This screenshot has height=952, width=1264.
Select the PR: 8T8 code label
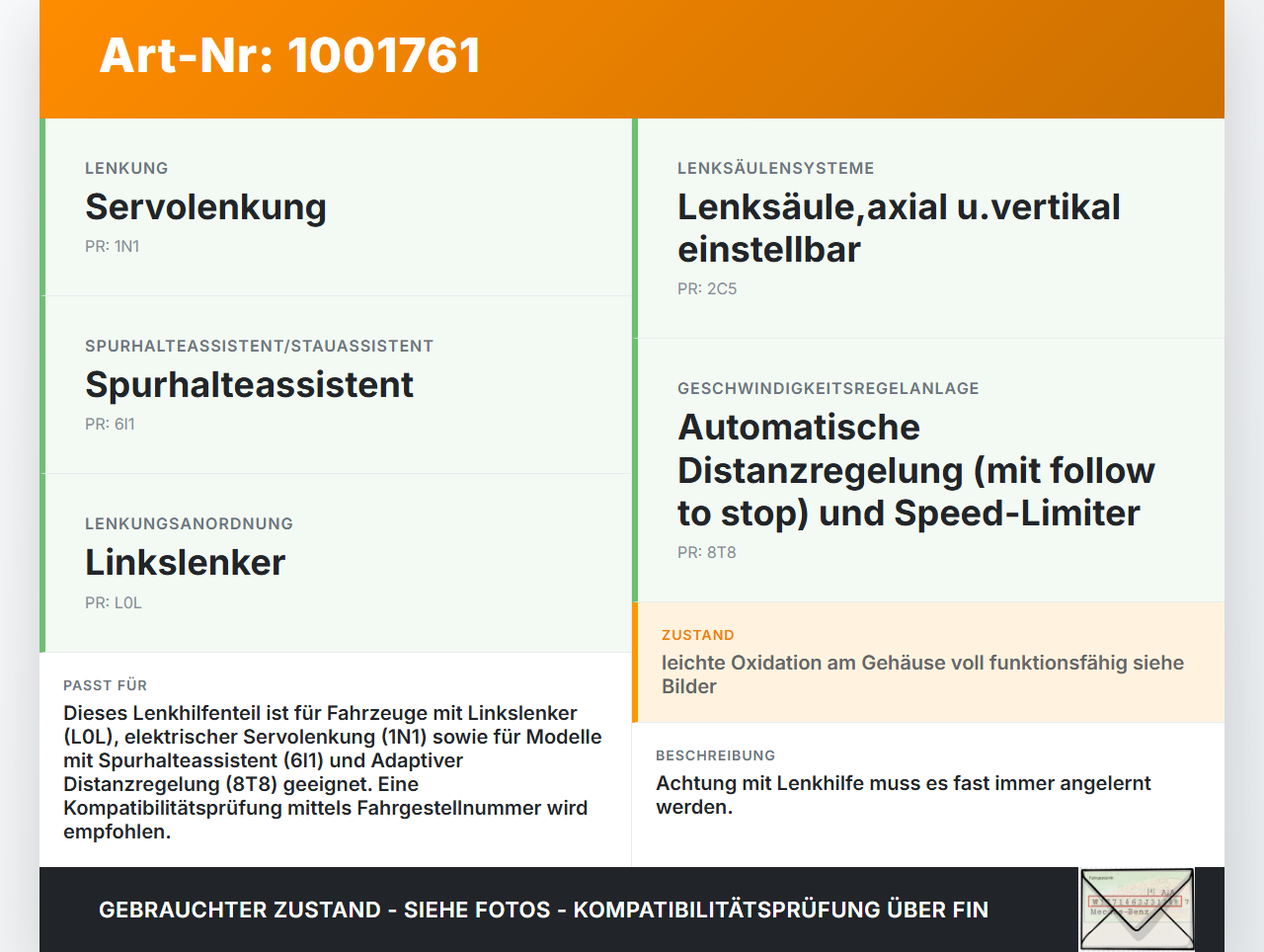coord(706,553)
